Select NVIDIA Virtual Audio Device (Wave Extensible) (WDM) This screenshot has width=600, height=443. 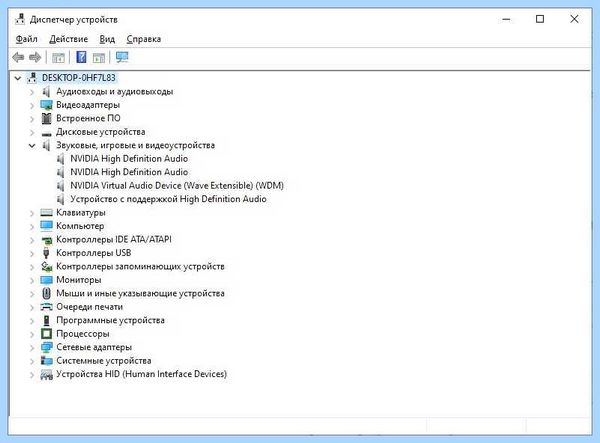[x=177, y=186]
